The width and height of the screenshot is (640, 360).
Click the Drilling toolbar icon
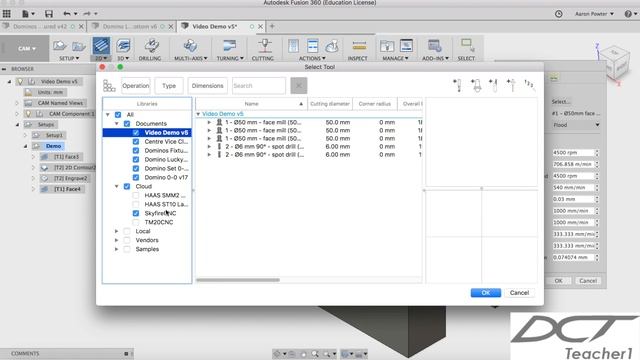(151, 45)
